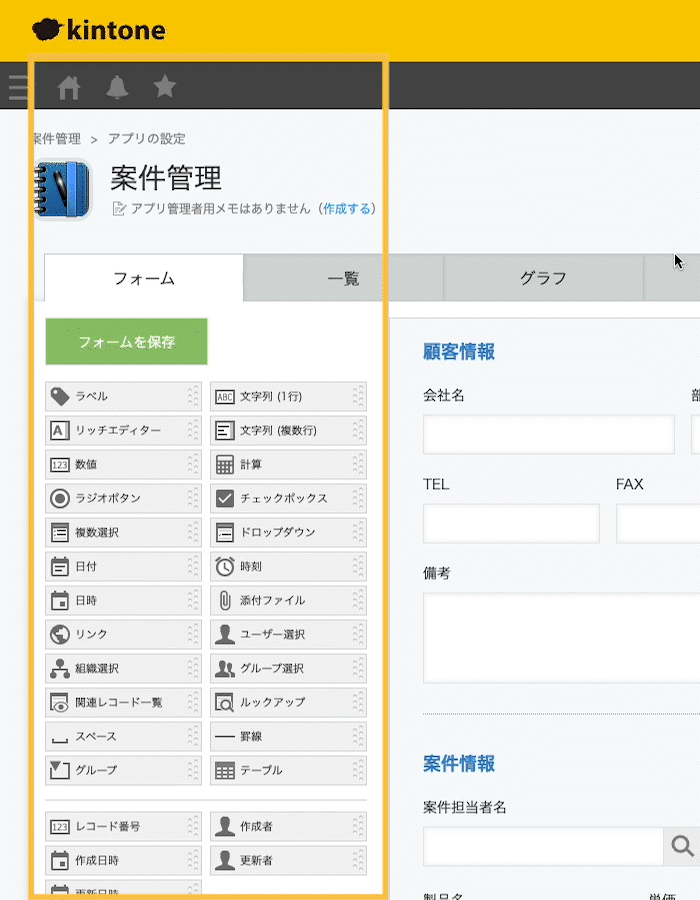Click the home icon in navigation bar

(x=69, y=87)
